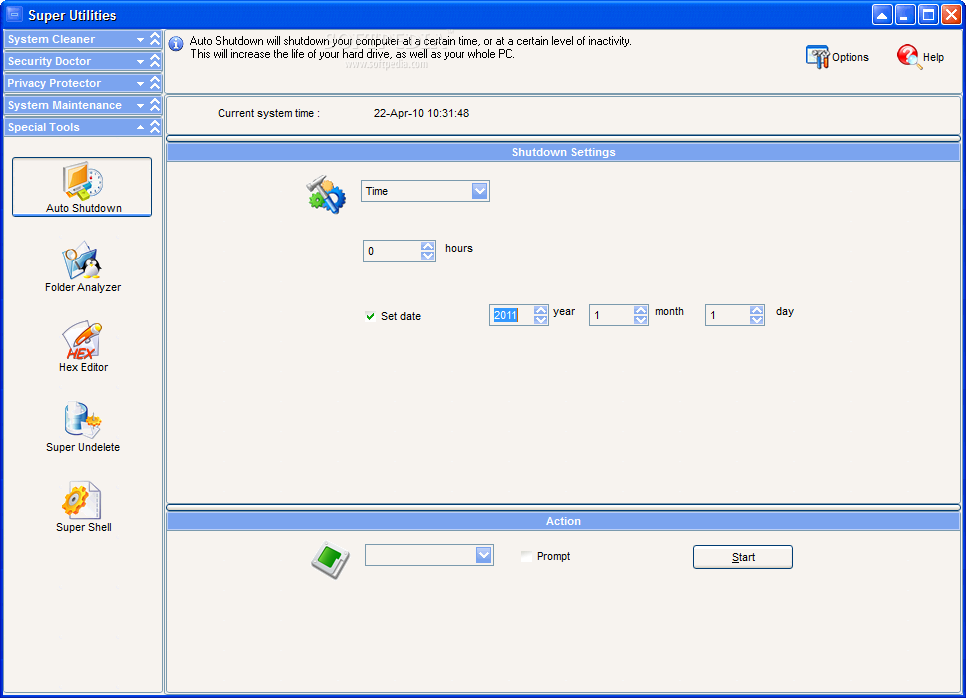966x698 pixels.
Task: Open the empty Action dropdown
Action: (484, 555)
